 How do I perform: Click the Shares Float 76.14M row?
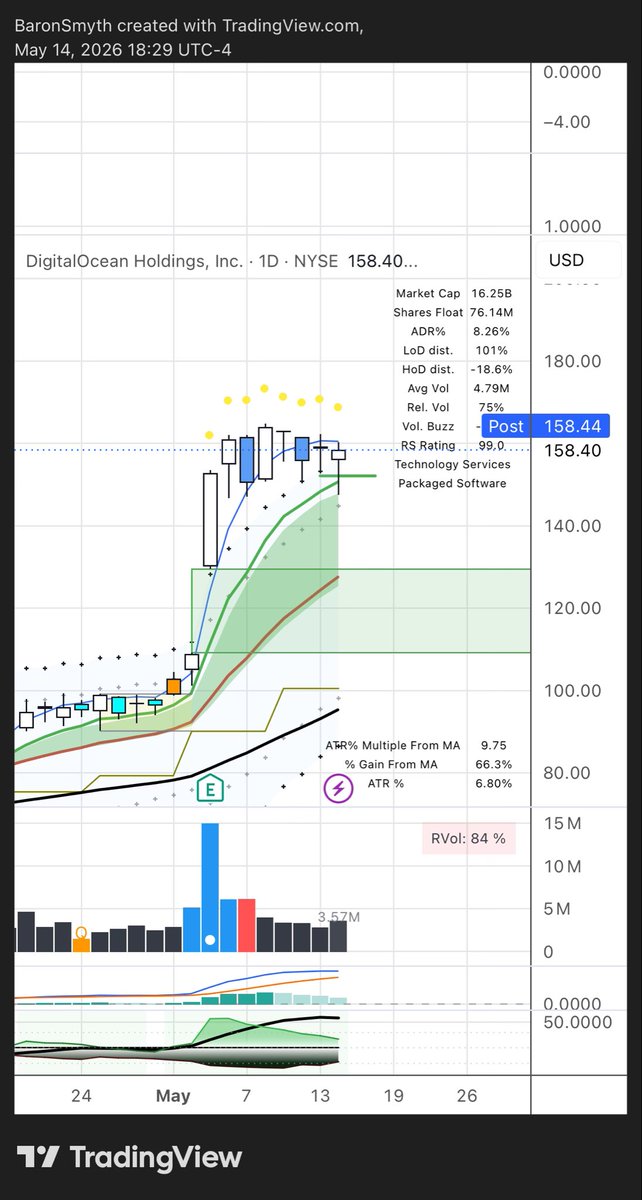pyautogui.click(x=452, y=313)
